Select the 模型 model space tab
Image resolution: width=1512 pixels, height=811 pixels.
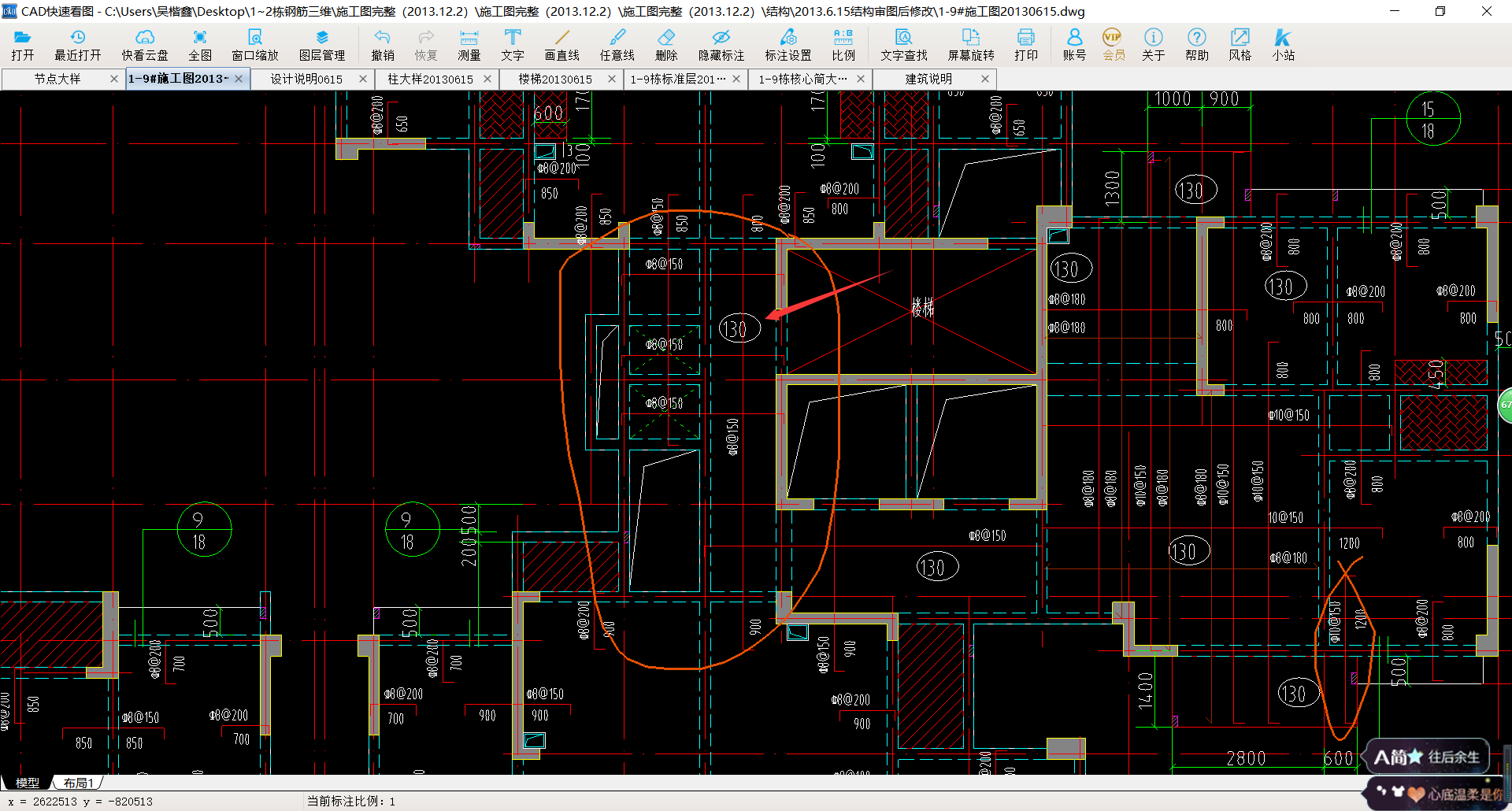28,783
